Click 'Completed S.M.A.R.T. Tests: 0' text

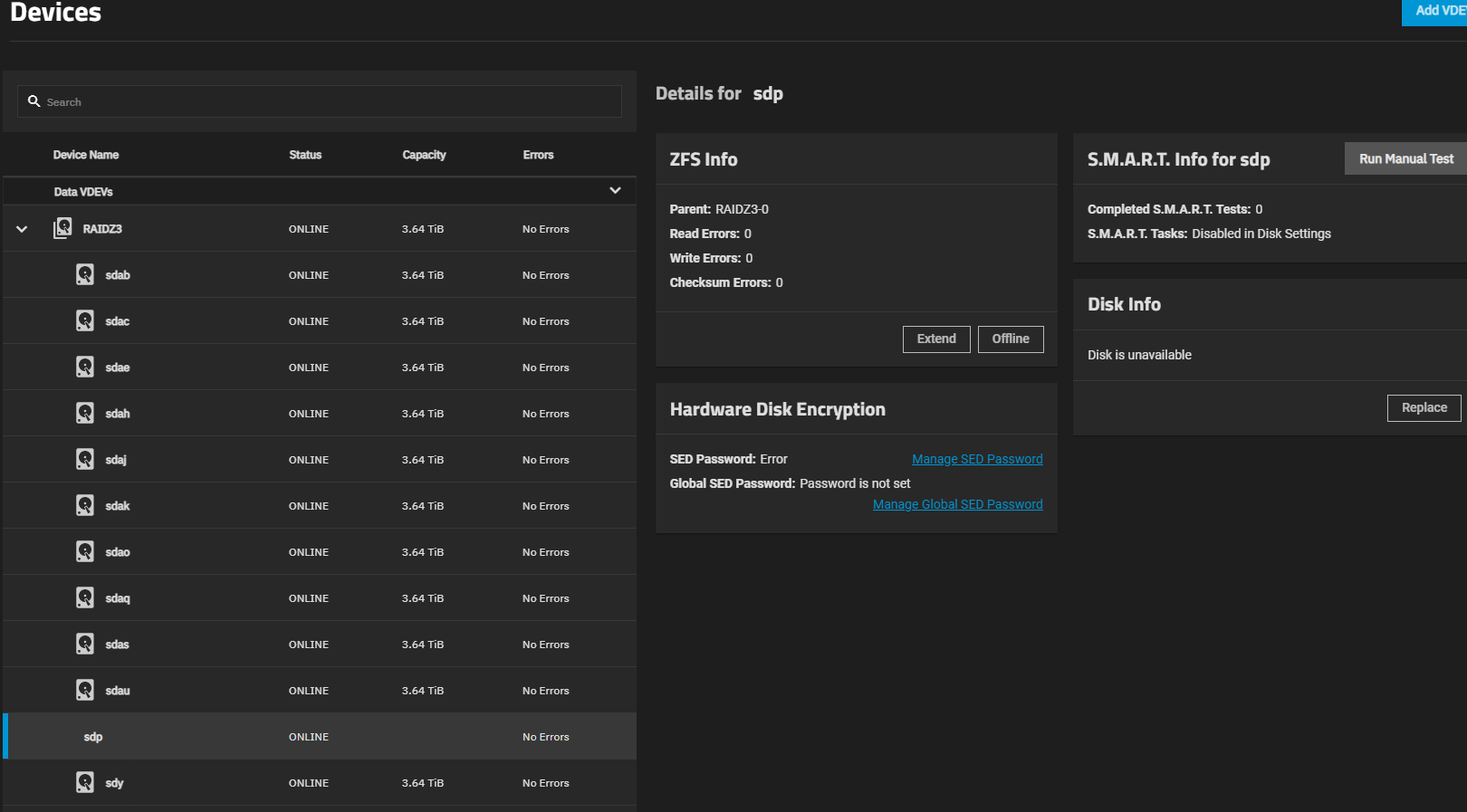(1175, 209)
